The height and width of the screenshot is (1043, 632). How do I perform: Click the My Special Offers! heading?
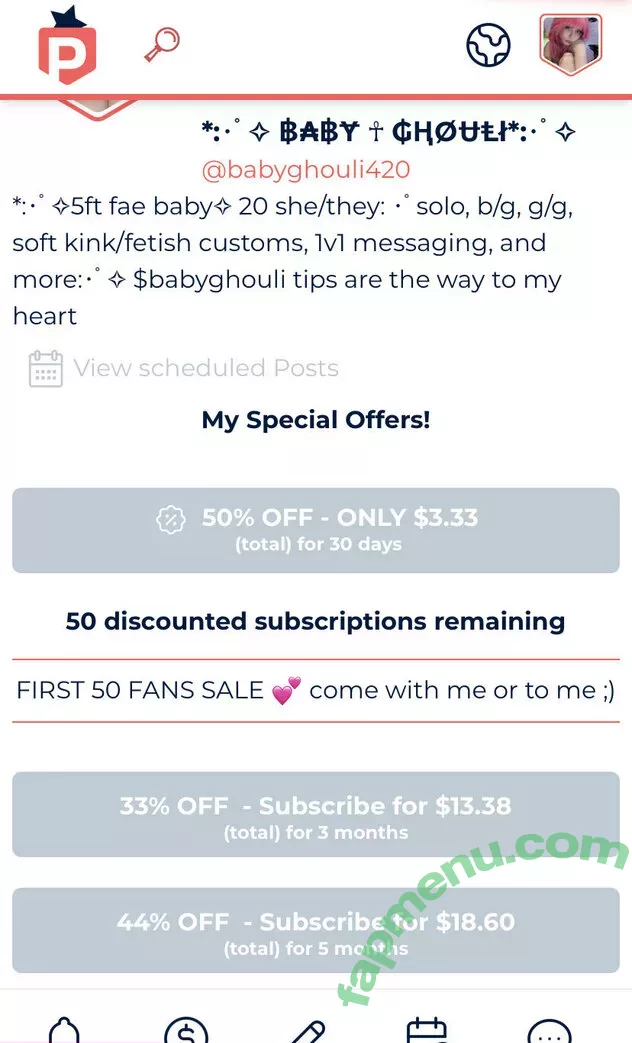[x=316, y=420]
